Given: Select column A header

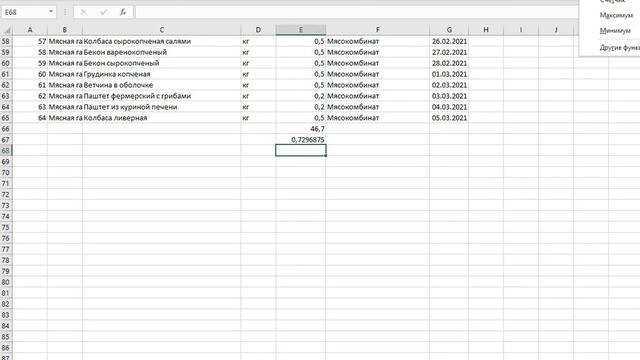Looking at the screenshot, I should click(x=30, y=30).
